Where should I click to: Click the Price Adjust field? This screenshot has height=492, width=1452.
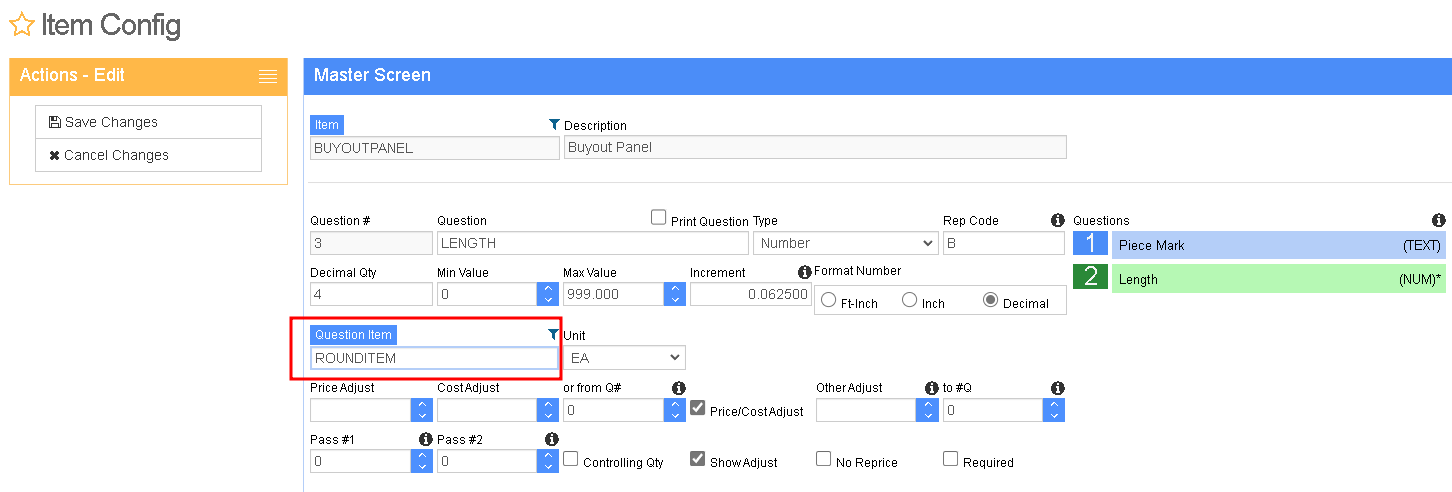click(x=361, y=410)
